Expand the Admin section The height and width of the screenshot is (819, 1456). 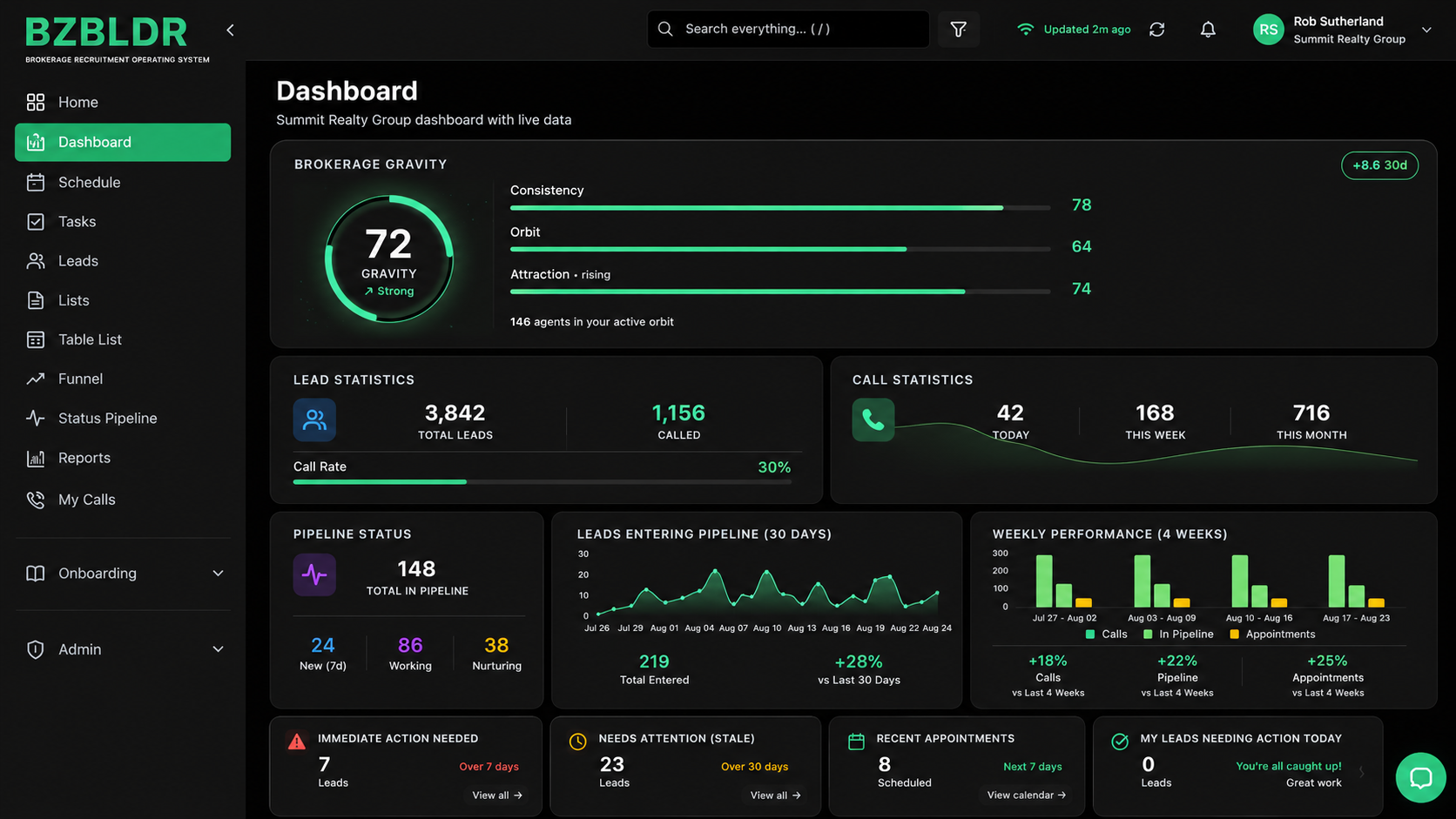[123, 649]
